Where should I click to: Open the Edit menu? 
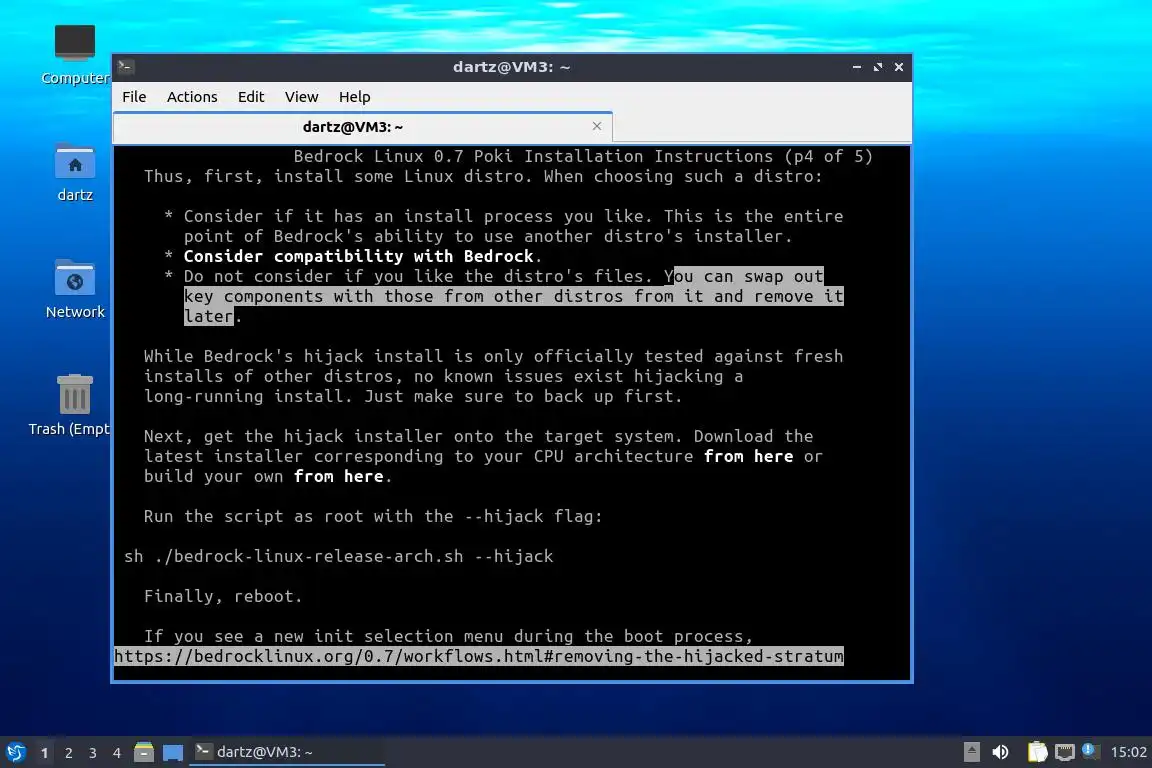click(x=251, y=97)
